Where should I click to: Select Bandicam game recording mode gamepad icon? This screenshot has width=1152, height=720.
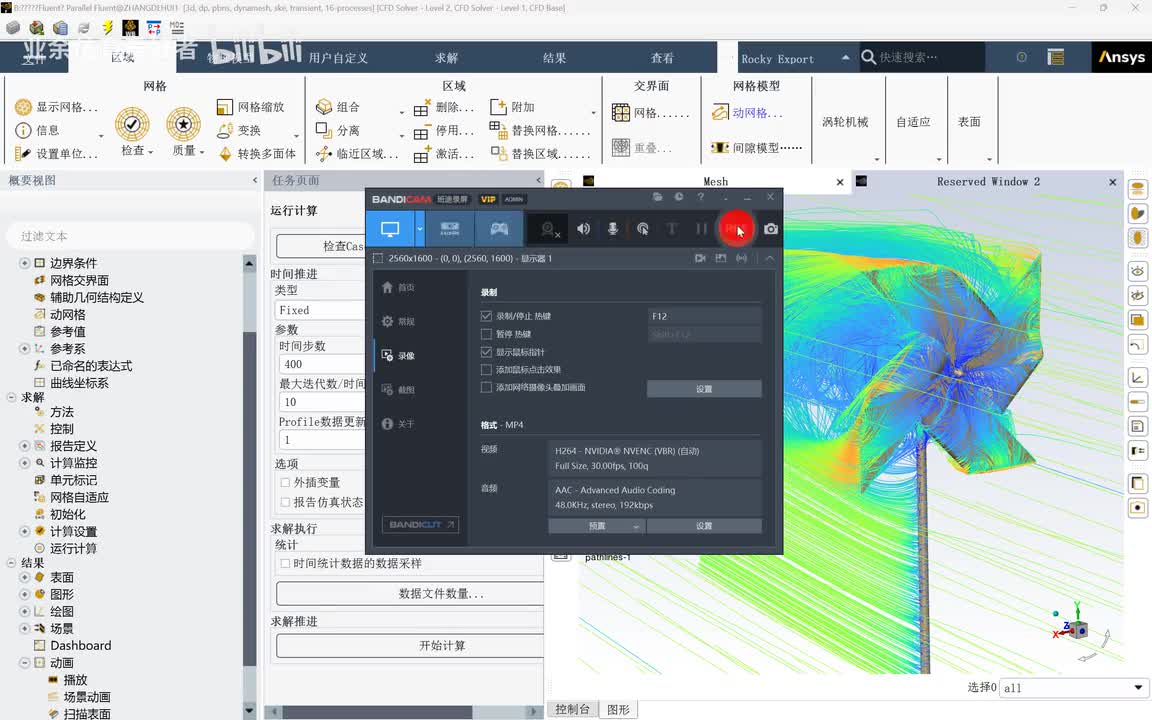coord(500,229)
